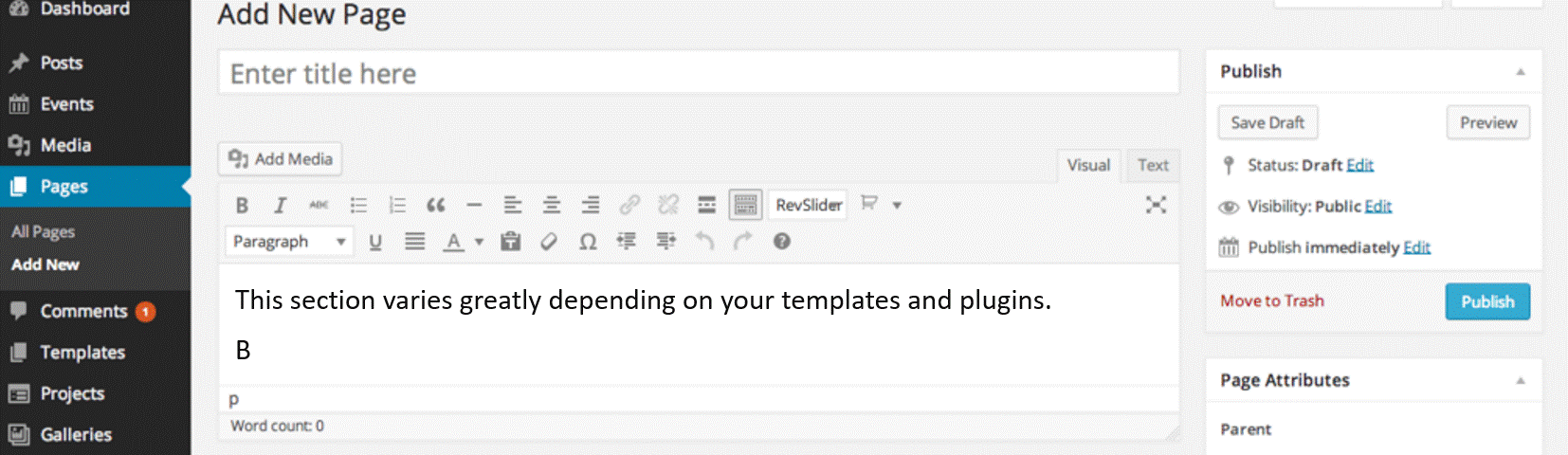This screenshot has width=1568, height=455.
Task: Open the Galleries menu
Action: coord(95,434)
